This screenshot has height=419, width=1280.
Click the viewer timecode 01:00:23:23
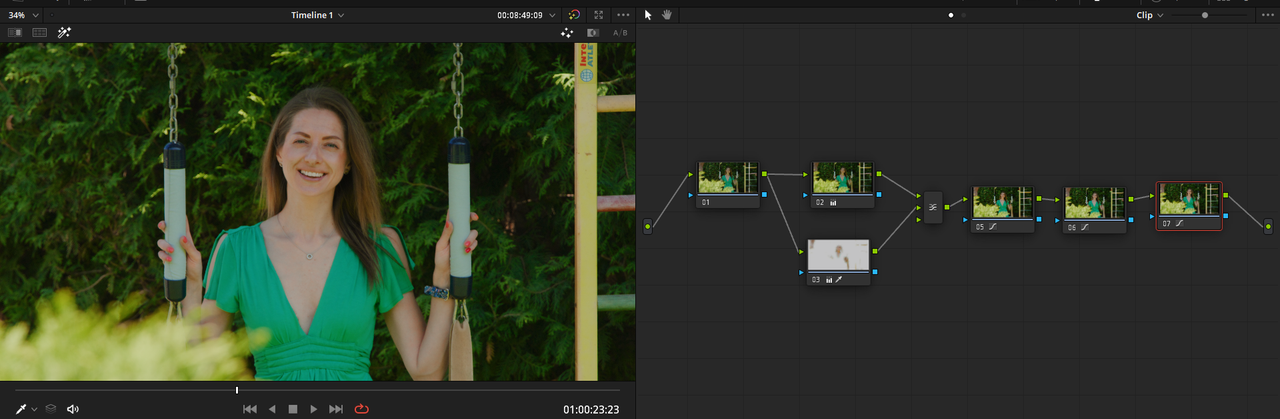click(591, 410)
